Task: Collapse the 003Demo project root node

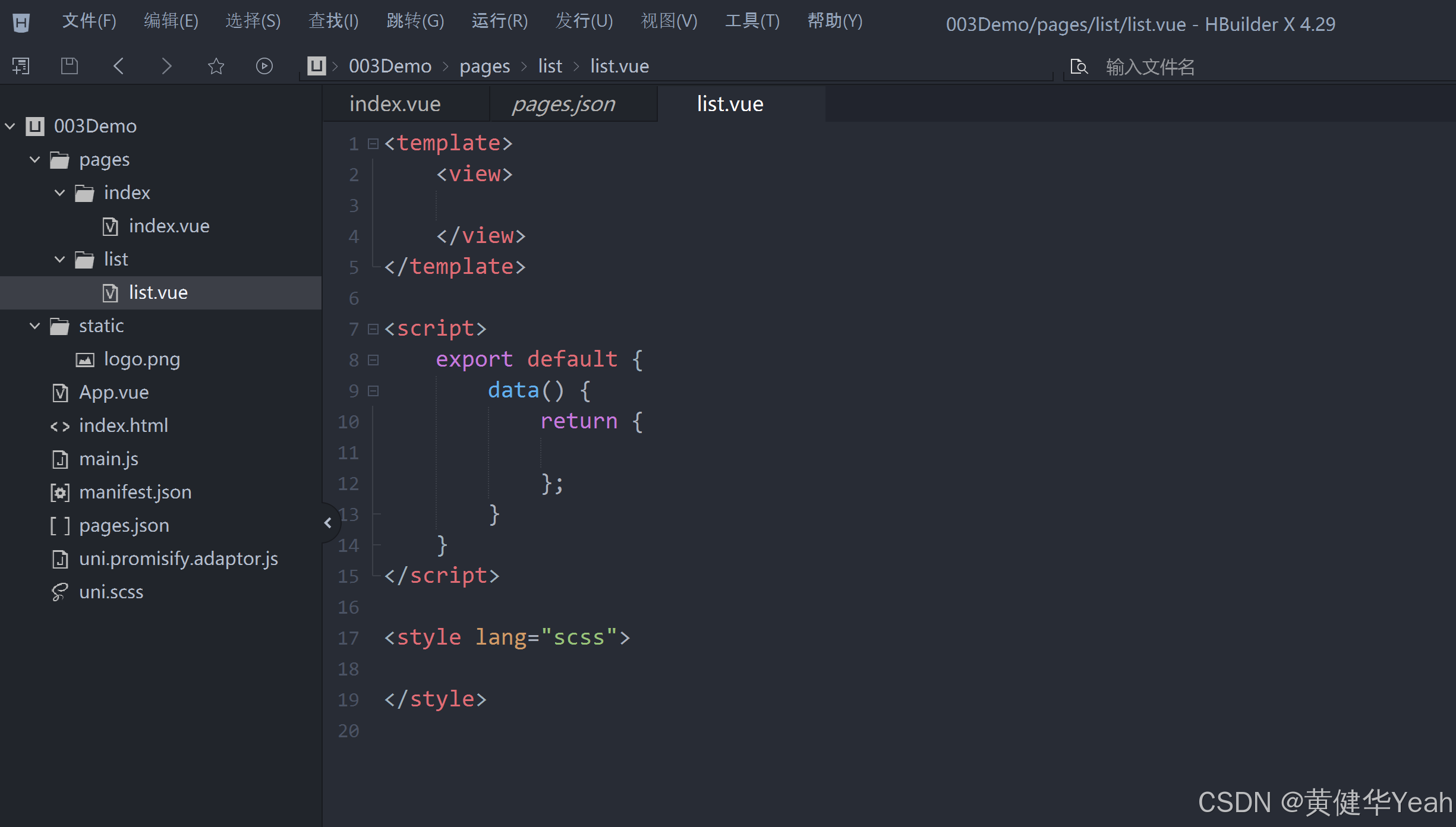Action: 10,125
